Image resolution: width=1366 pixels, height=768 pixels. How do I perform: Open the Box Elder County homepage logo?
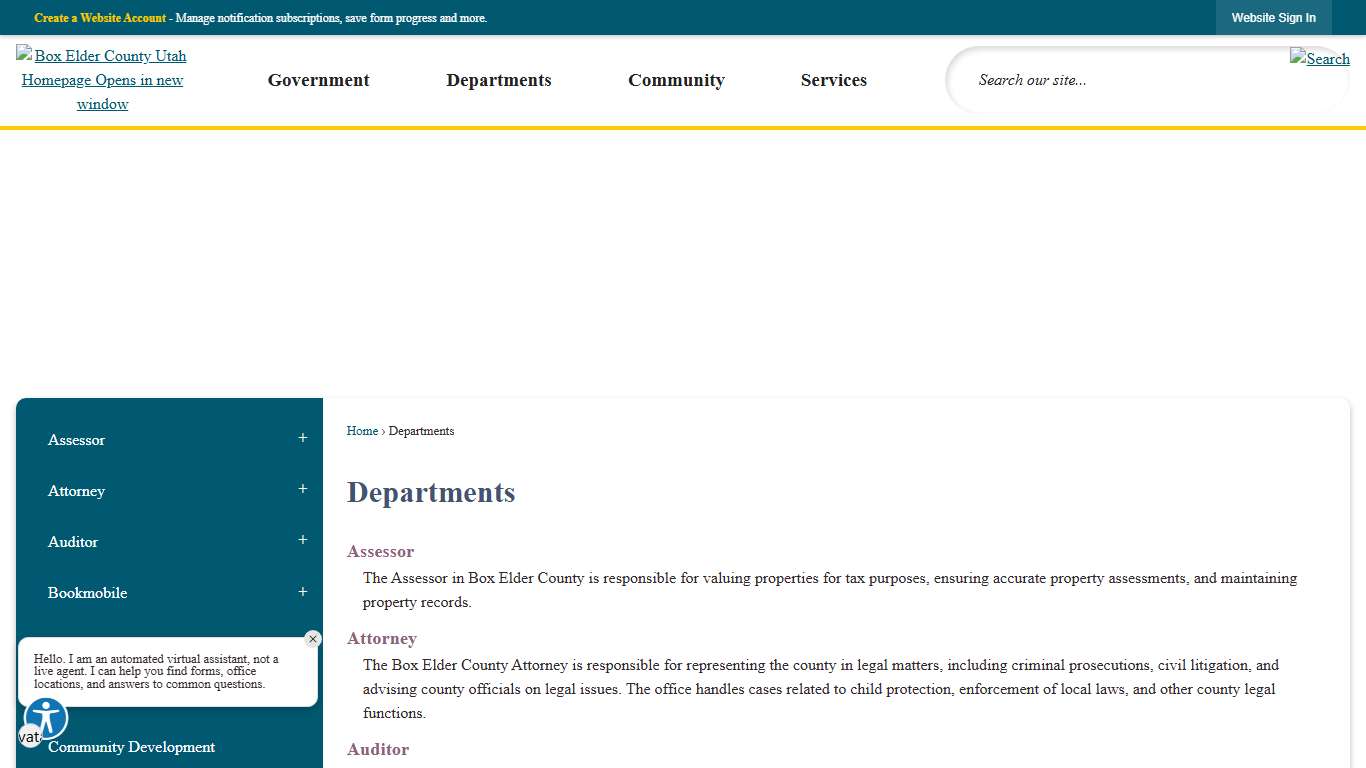point(101,79)
